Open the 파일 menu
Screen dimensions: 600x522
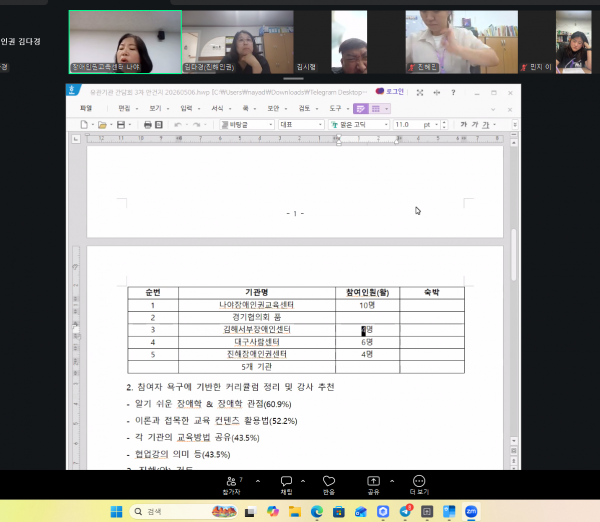86,108
